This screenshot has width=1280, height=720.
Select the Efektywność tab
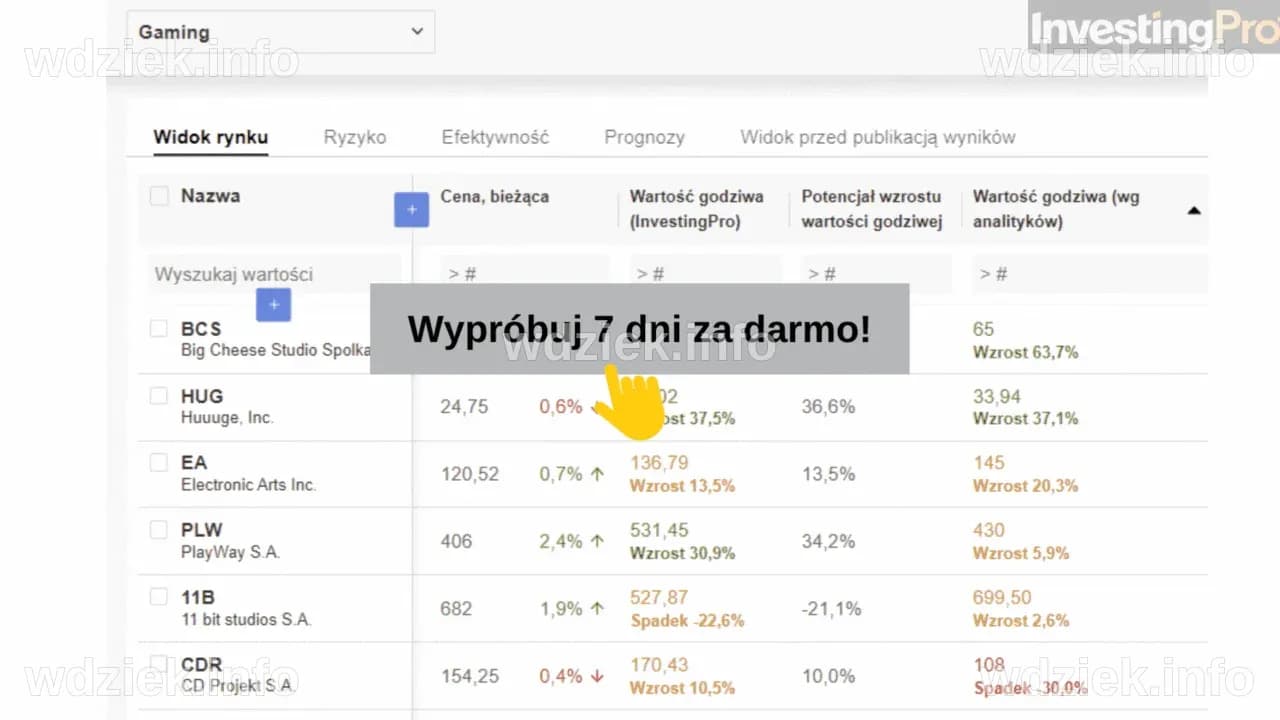[x=495, y=137]
